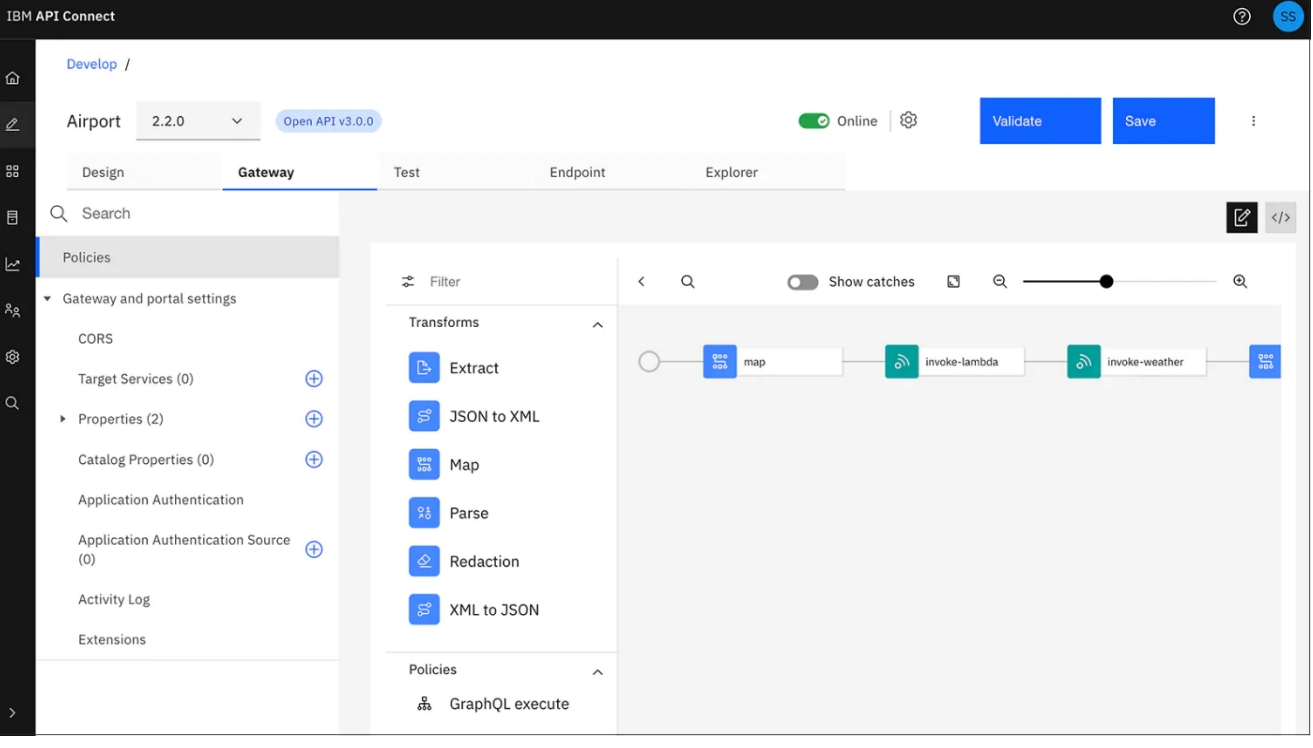1313x748 pixels.
Task: Select the Map transform icon in palette
Action: point(424,465)
